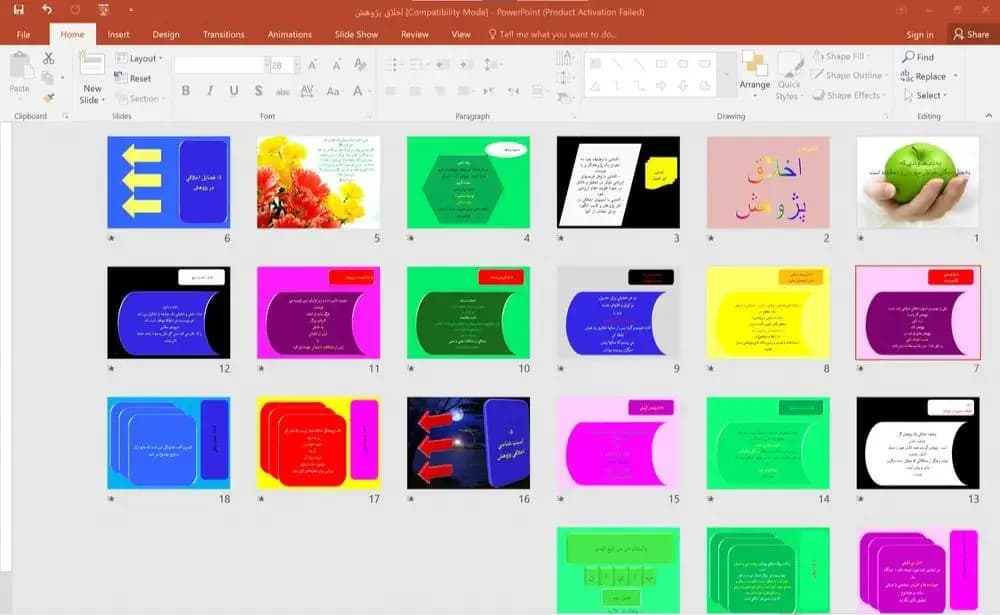Expand the shapes gallery
Image resolution: width=1000 pixels, height=615 pixels.
pos(725,75)
